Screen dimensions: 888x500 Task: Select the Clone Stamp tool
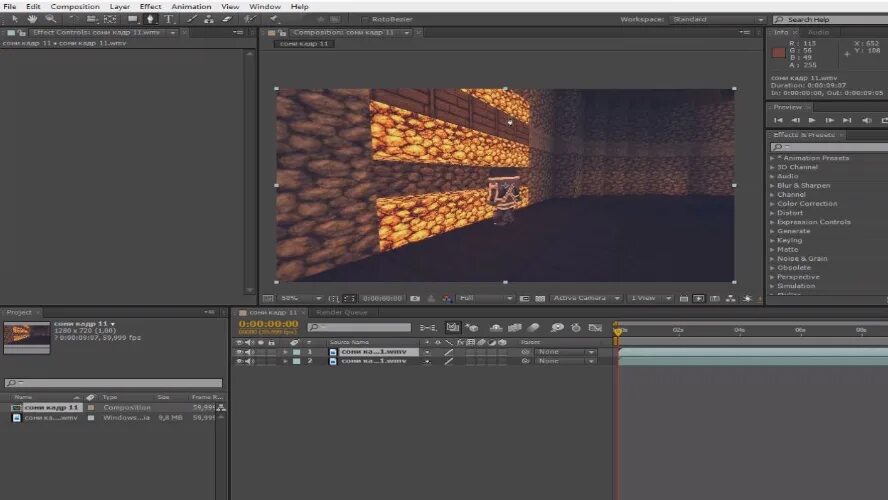(x=209, y=19)
